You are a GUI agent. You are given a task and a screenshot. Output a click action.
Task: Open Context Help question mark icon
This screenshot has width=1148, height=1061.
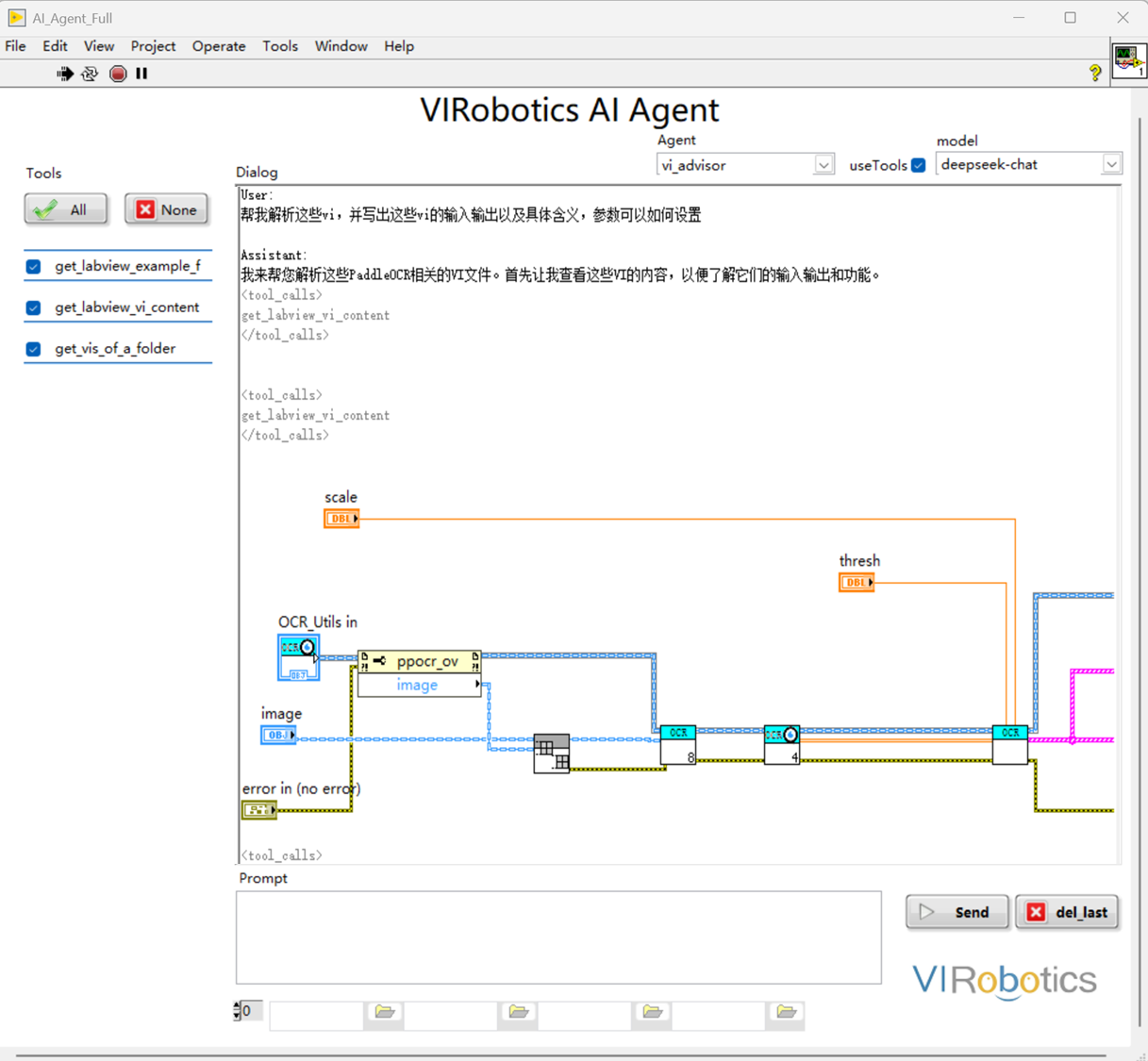1094,74
